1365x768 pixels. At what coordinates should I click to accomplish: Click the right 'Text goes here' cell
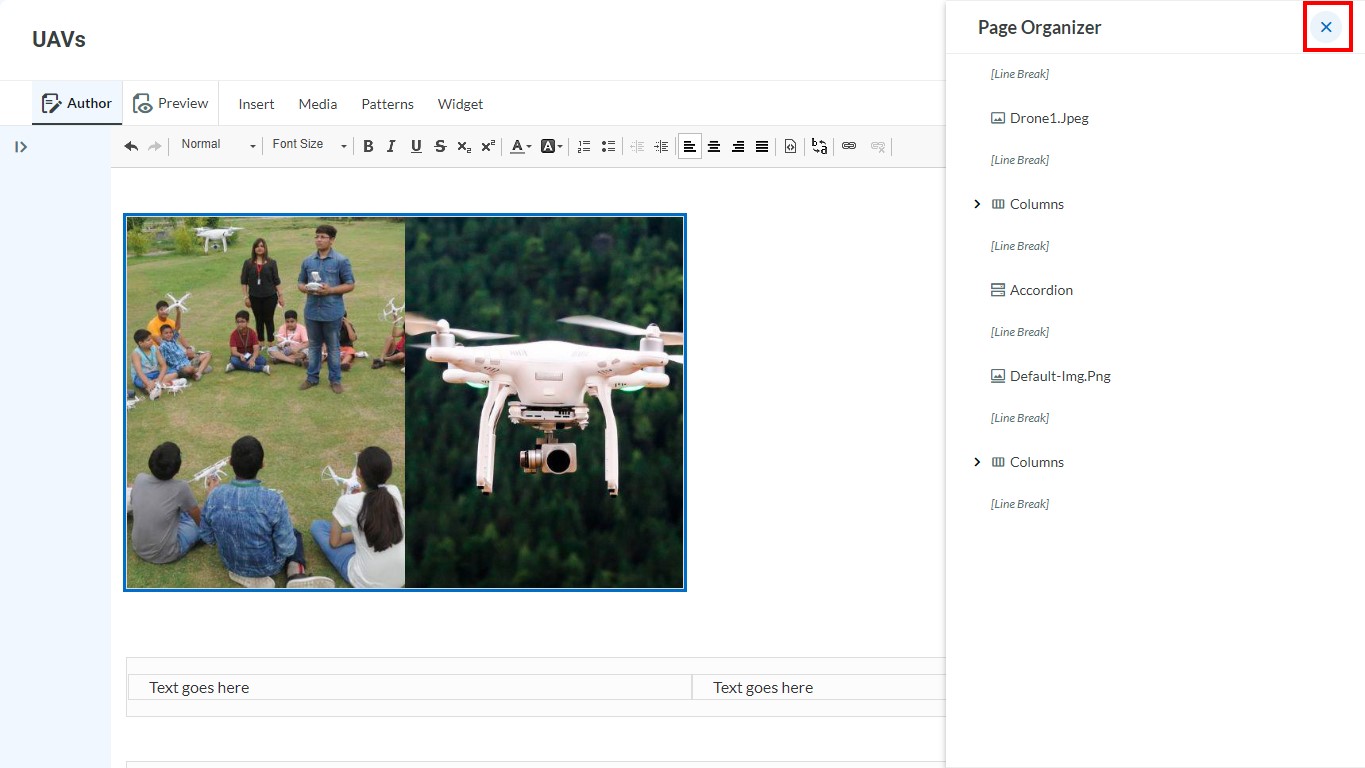pyautogui.click(x=819, y=687)
